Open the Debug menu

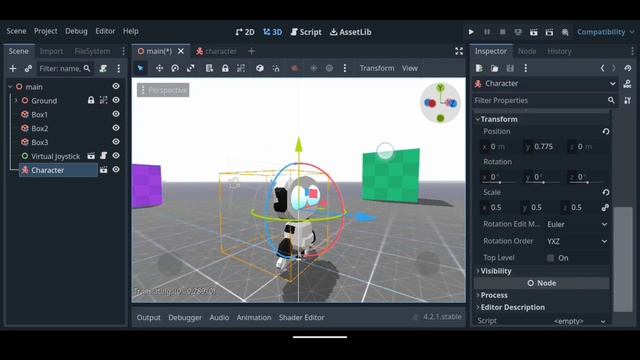(x=76, y=31)
